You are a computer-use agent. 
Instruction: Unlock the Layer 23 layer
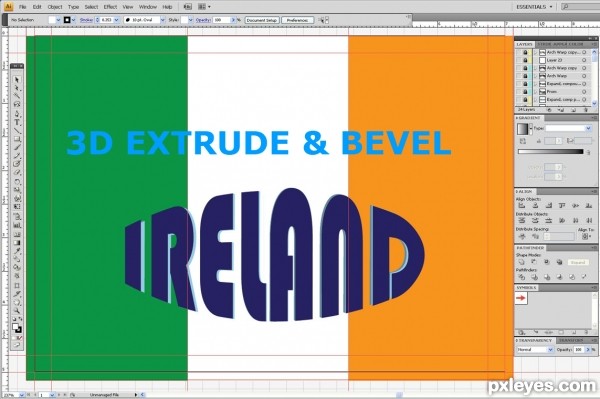[x=525, y=60]
